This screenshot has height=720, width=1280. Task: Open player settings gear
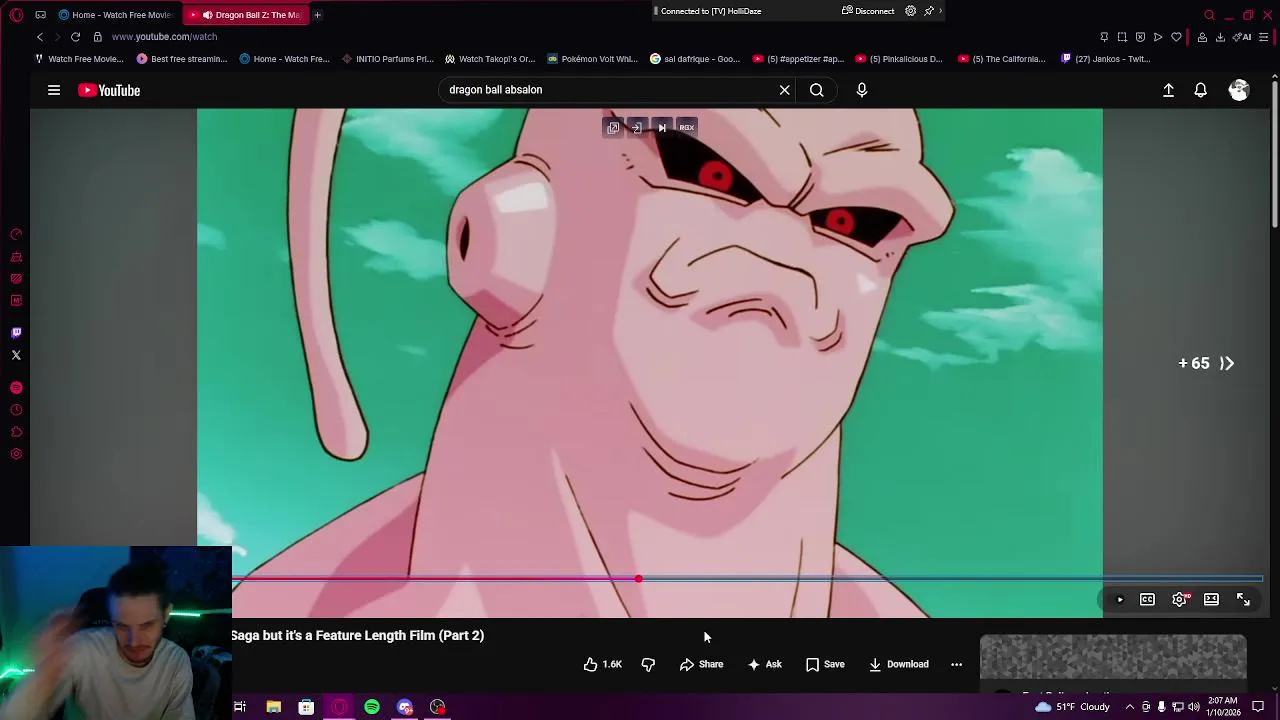(1180, 600)
